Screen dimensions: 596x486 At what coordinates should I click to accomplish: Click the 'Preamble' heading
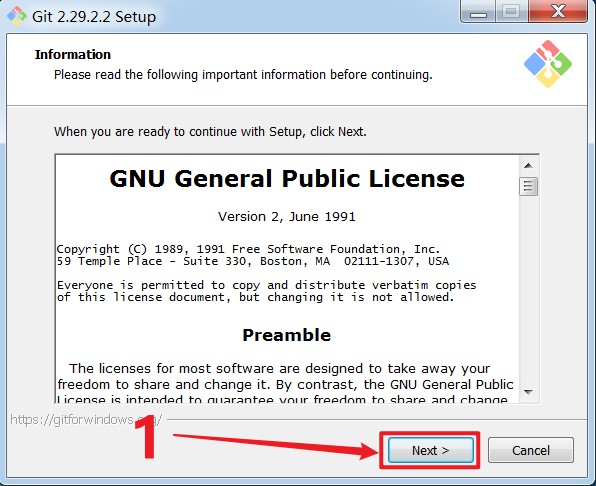287,335
